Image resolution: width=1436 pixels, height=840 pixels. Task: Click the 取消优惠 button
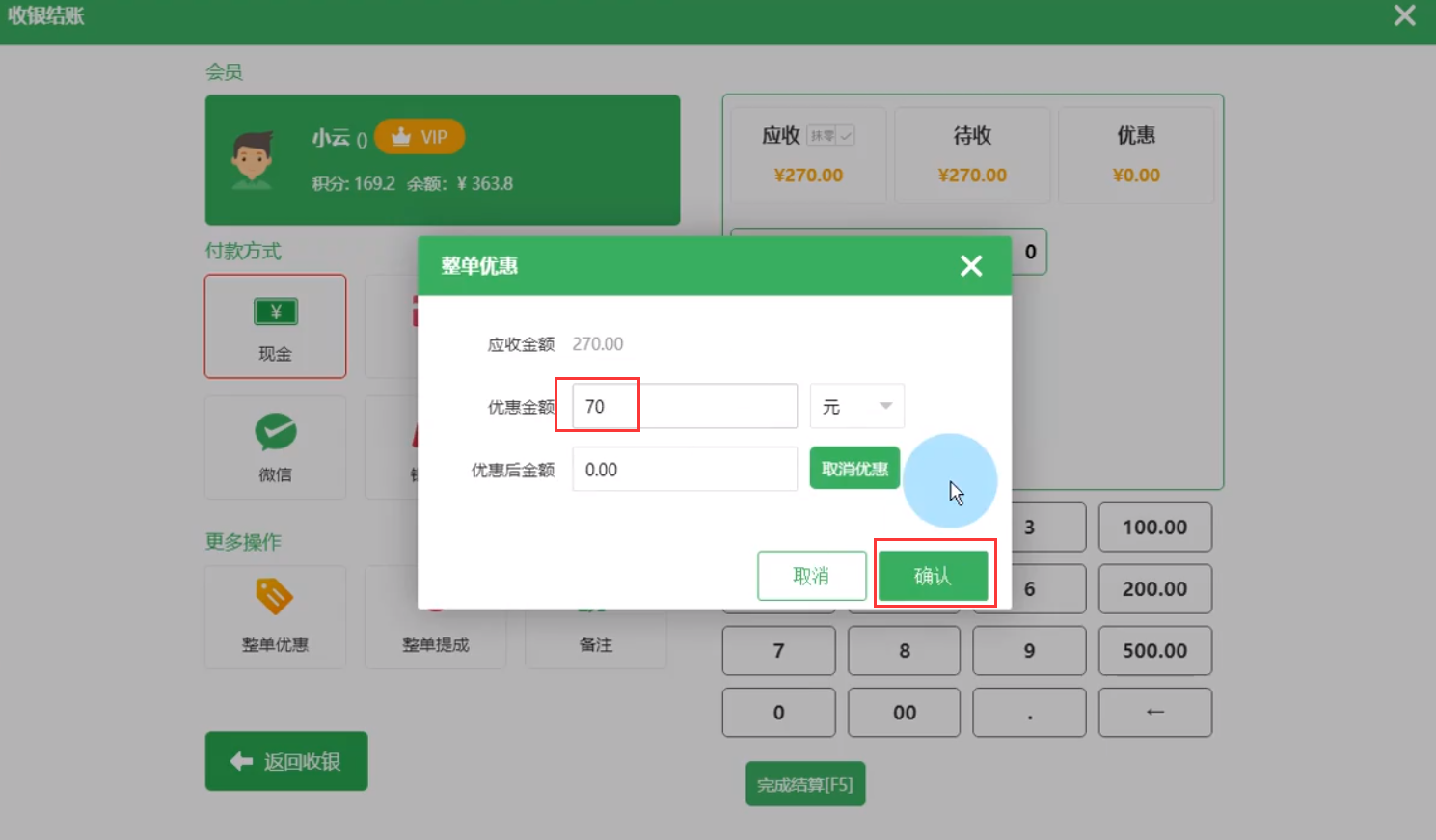(854, 469)
